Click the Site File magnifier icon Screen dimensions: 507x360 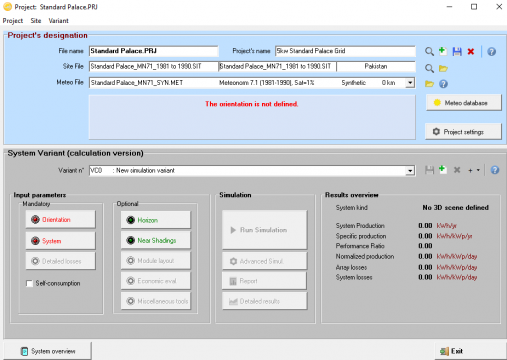(429, 68)
